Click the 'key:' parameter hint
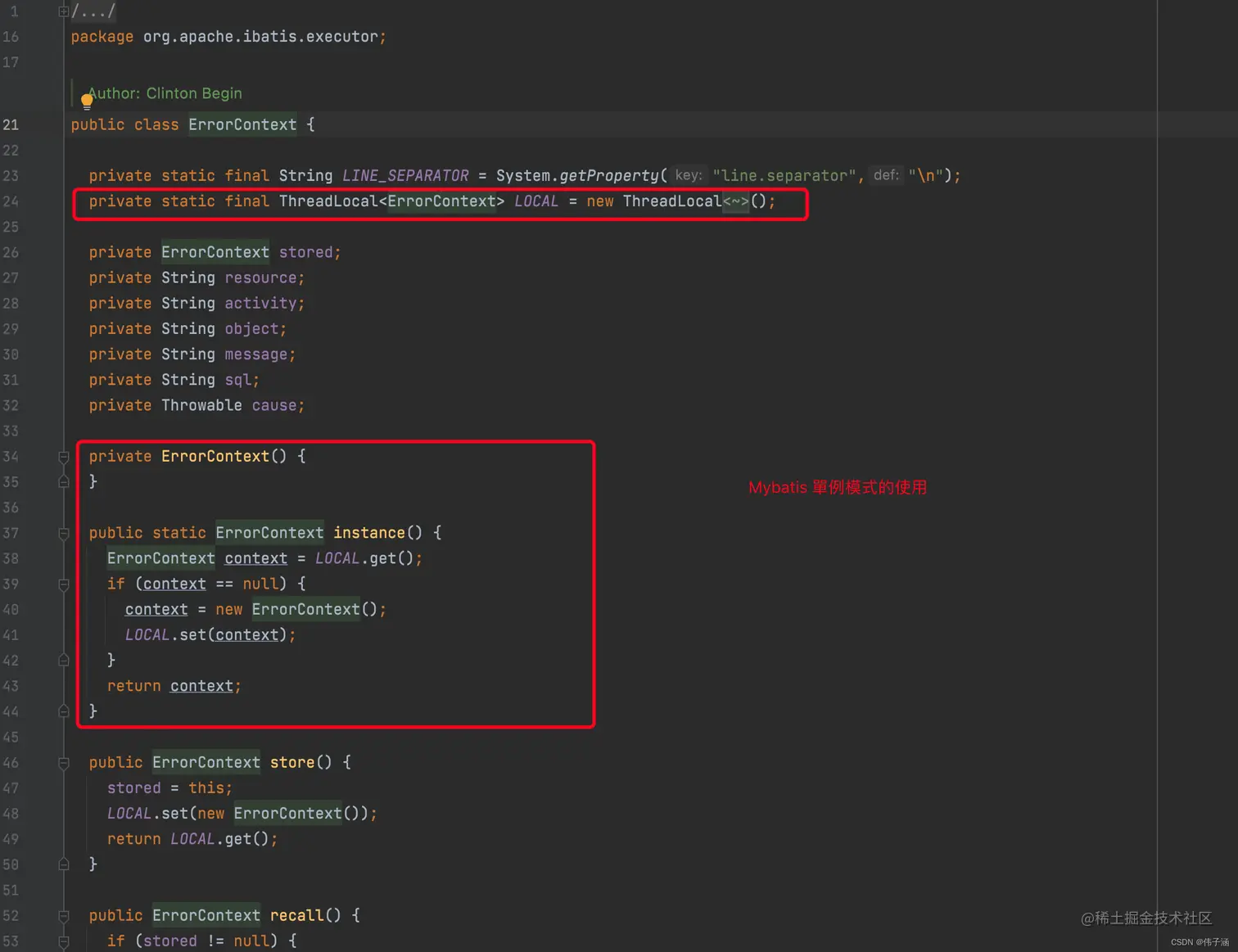This screenshot has width=1238, height=952. [689, 175]
